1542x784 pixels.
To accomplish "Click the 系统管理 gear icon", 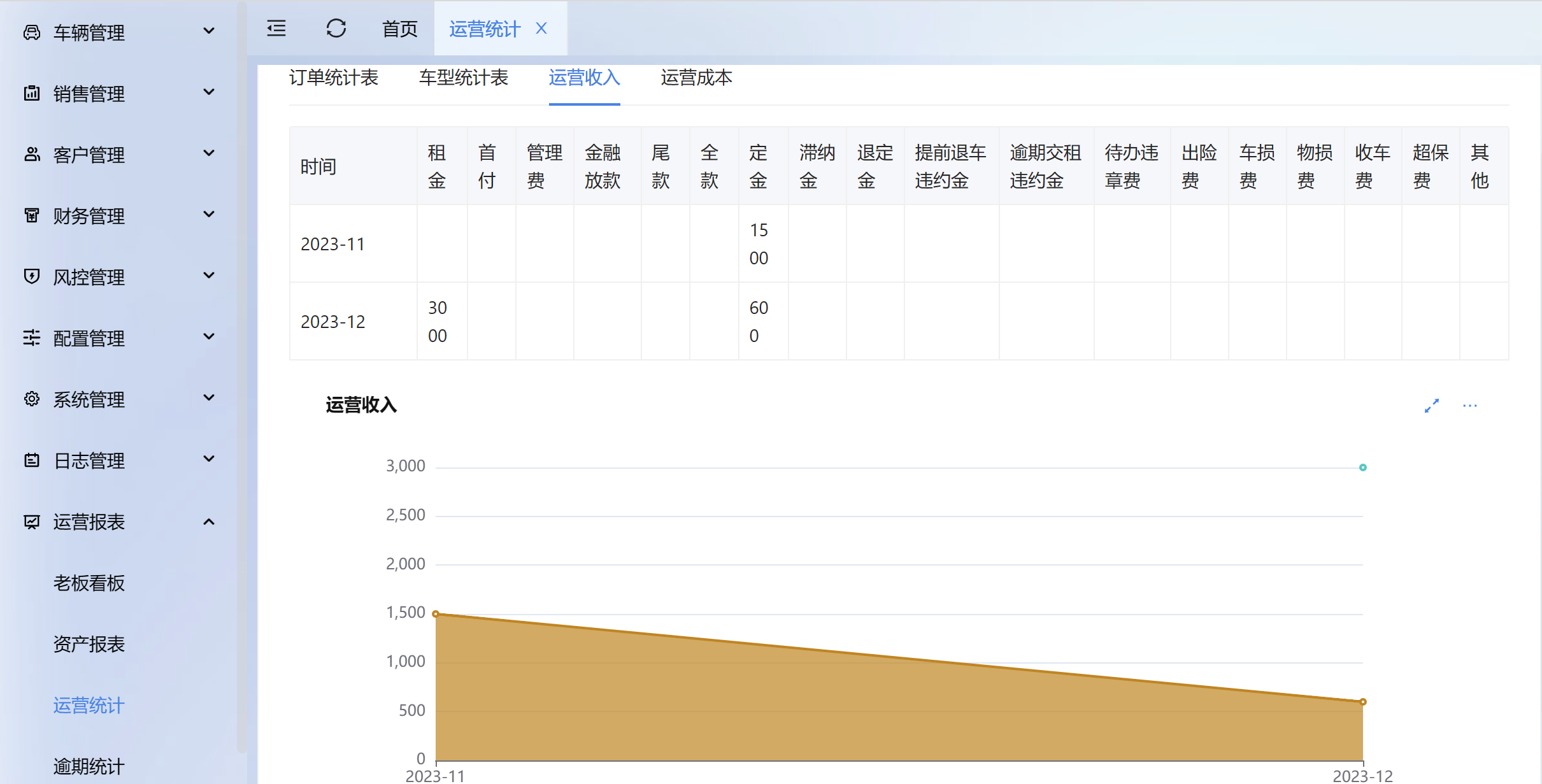I will pos(32,399).
